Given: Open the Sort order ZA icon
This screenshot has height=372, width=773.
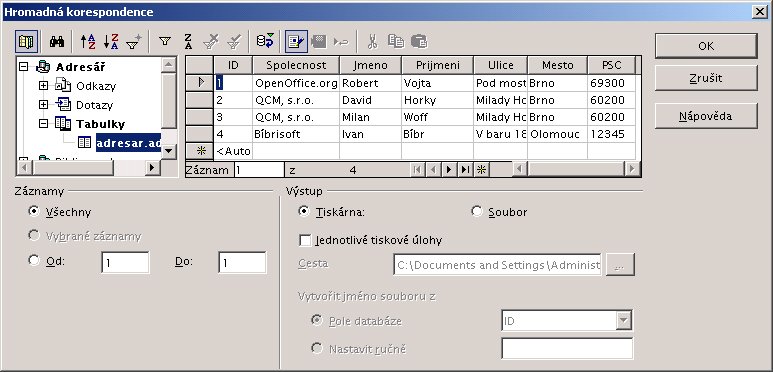Looking at the screenshot, I should 188,41.
